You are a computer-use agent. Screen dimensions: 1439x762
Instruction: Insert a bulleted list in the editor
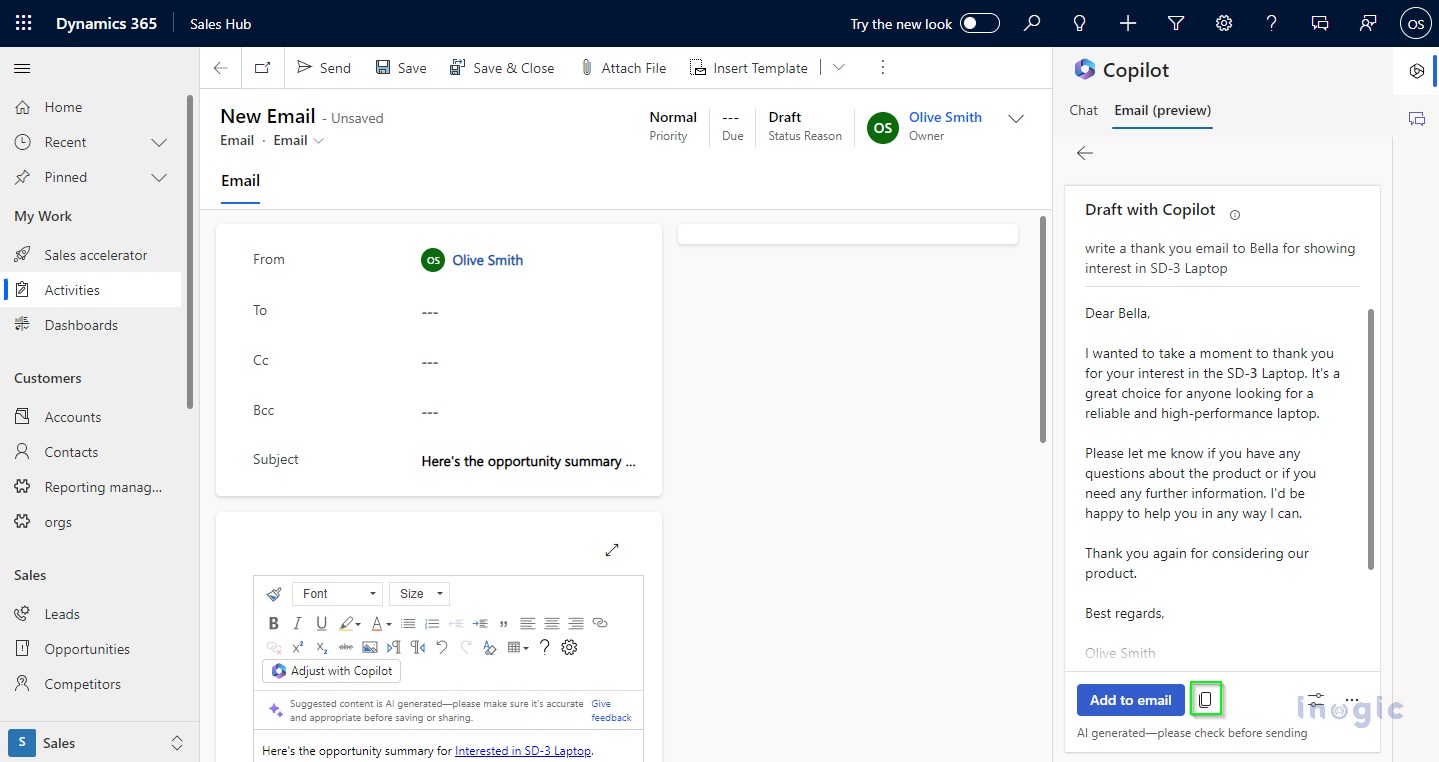click(x=408, y=623)
